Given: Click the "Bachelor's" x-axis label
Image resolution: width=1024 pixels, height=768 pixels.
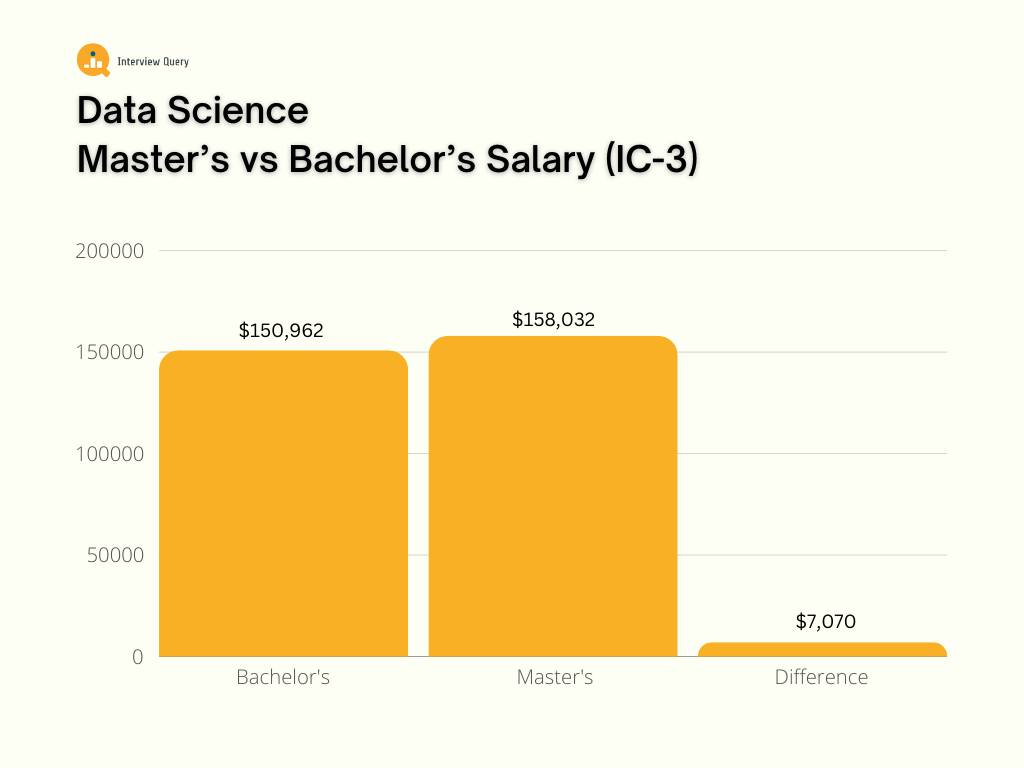Looking at the screenshot, I should click(283, 677).
